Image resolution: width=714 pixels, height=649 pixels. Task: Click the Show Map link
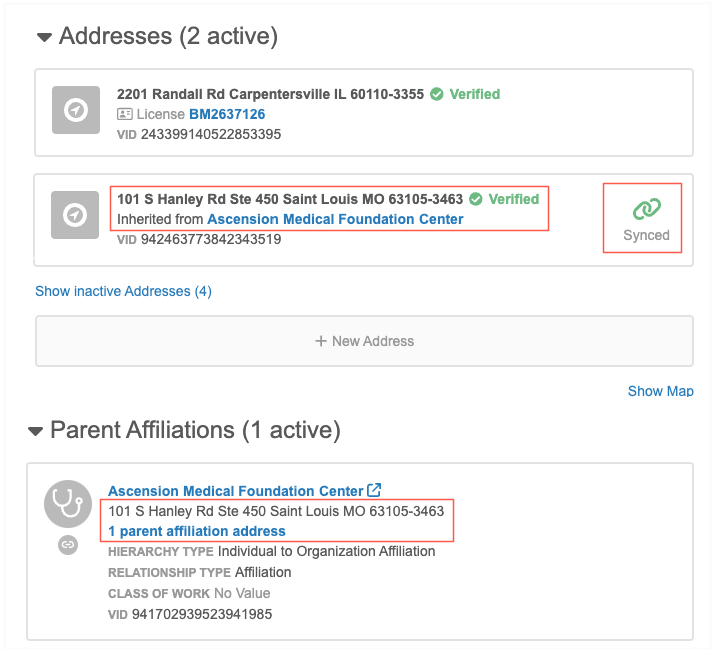660,391
